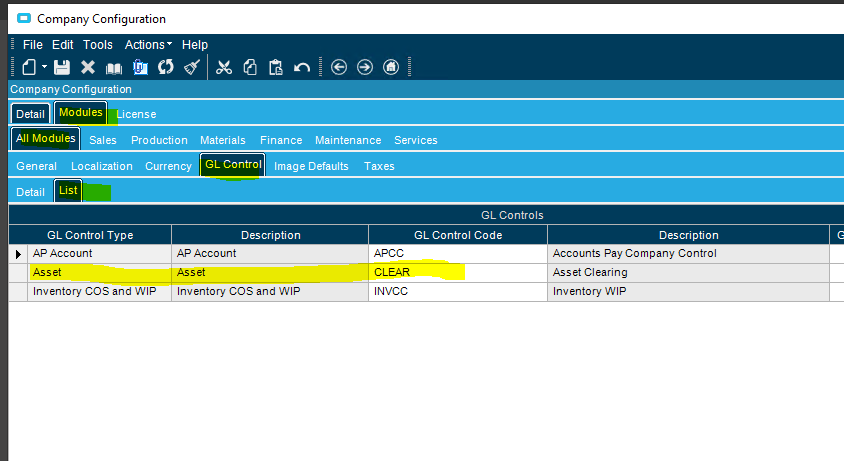The image size is (844, 461).
Task: Switch to the Currency tab
Action: click(x=168, y=166)
